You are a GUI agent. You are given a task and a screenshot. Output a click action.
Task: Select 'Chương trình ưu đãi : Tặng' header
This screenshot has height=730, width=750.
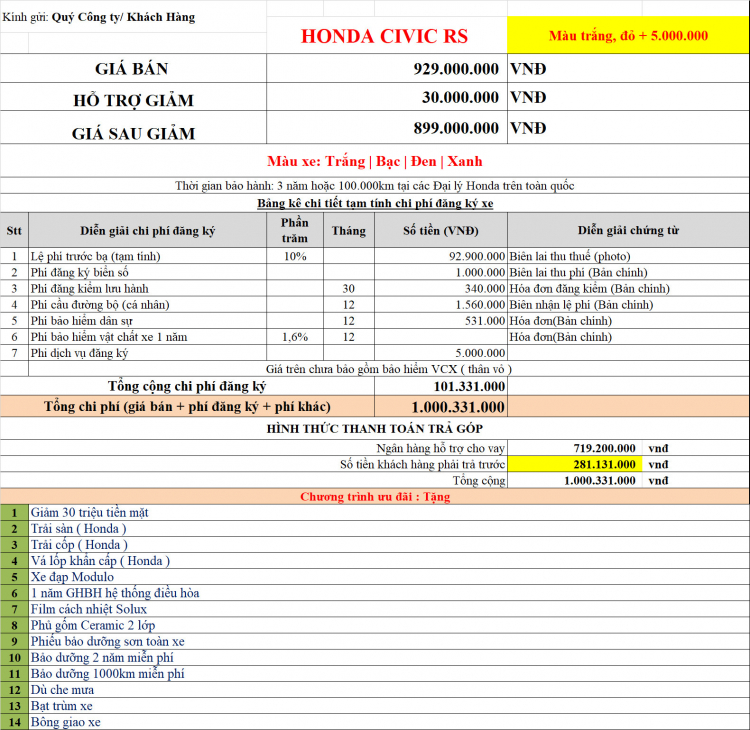[375, 496]
